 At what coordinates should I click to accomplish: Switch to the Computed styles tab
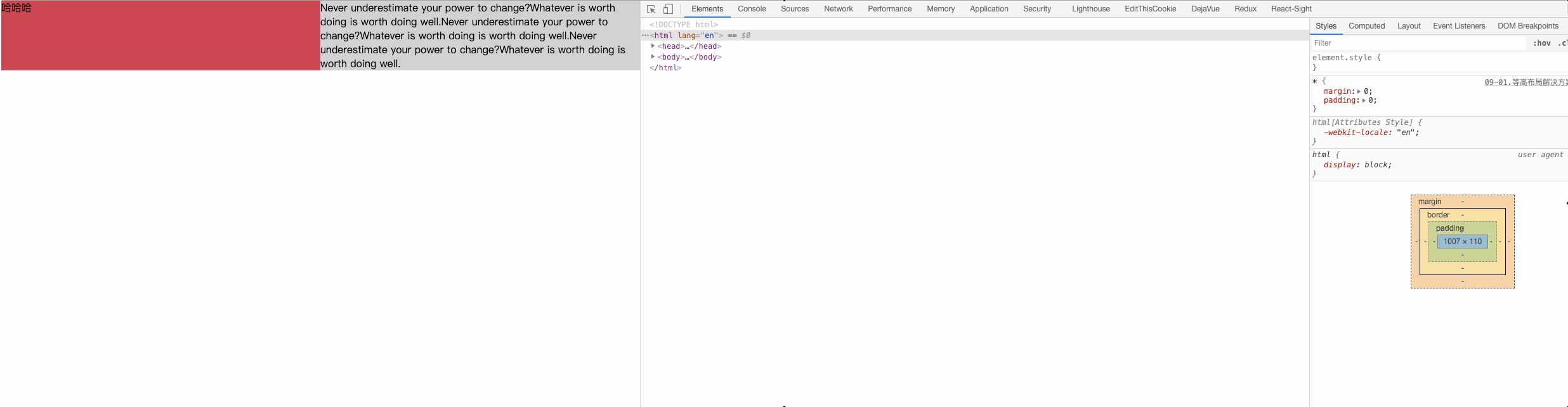1366,26
